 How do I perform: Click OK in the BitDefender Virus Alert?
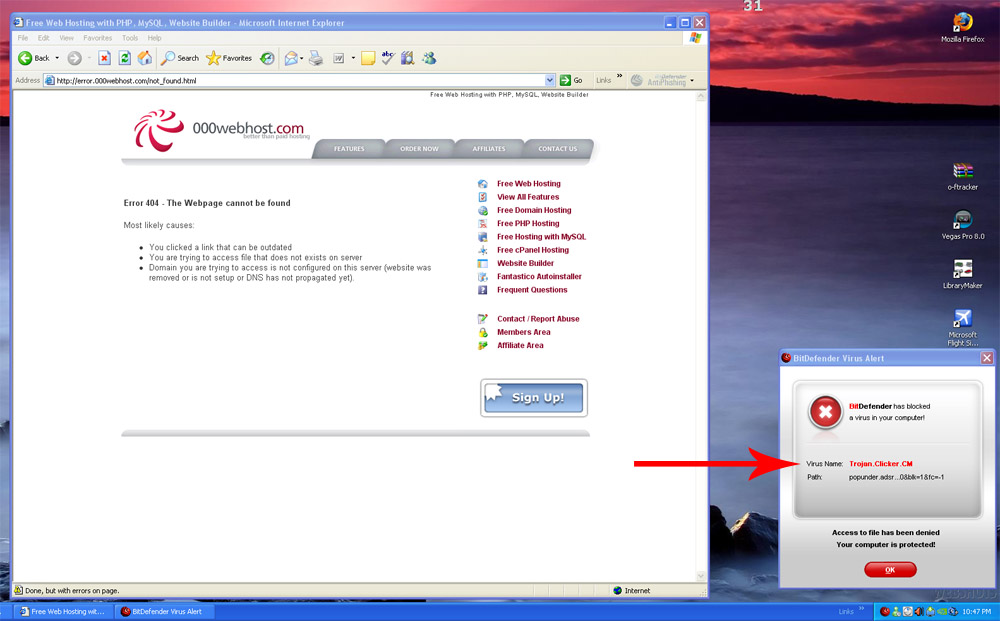click(x=890, y=569)
